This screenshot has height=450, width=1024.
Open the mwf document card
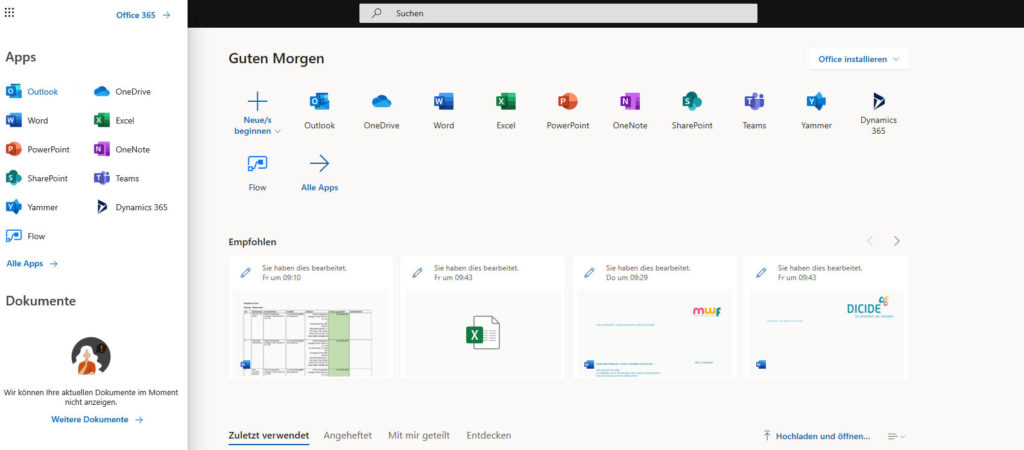[x=654, y=317]
